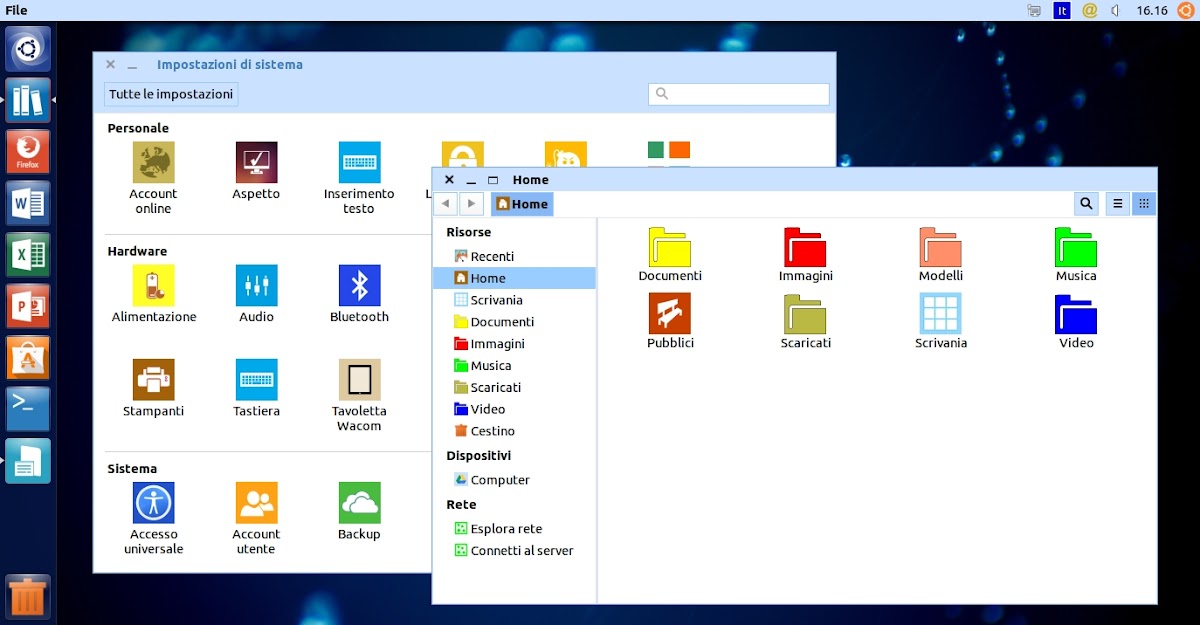
Task: Open Accesso universale settings
Action: tap(154, 503)
